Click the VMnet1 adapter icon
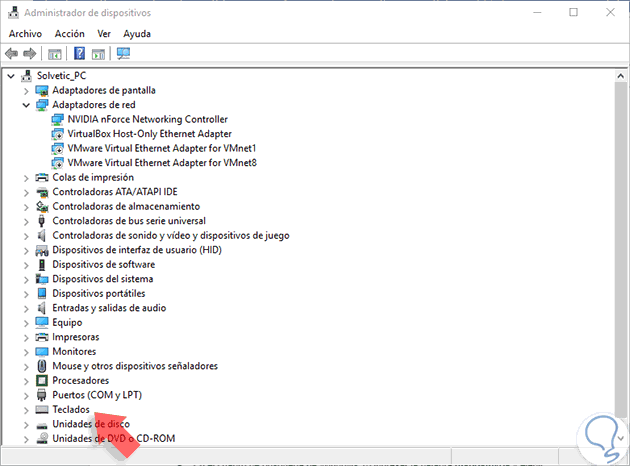 57,148
